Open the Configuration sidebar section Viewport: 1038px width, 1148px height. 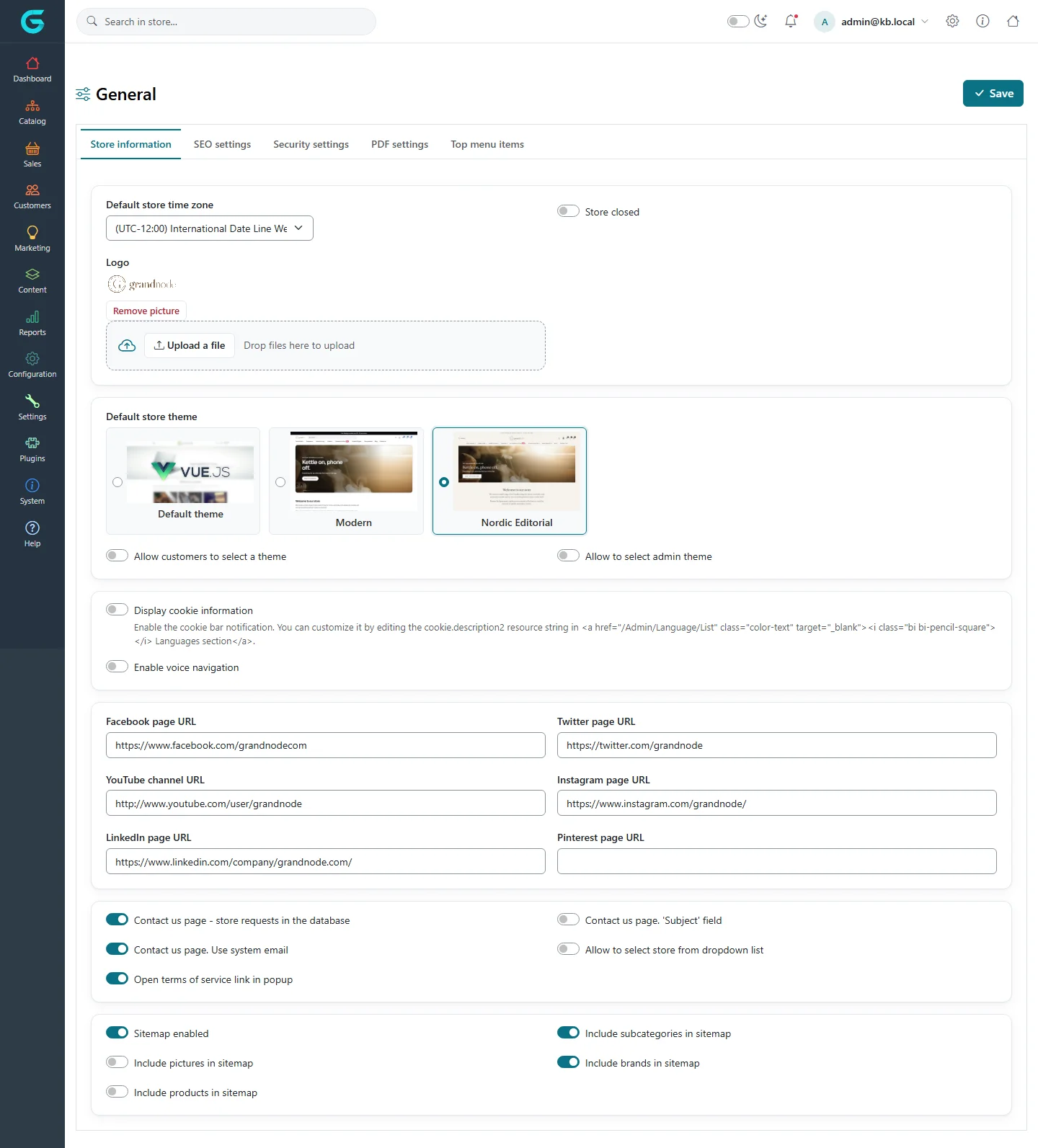click(32, 365)
